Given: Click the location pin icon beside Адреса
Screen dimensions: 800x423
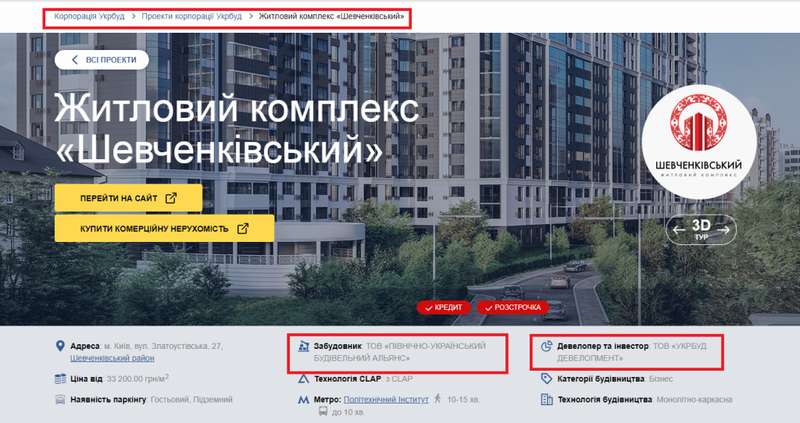Looking at the screenshot, I should point(60,346).
